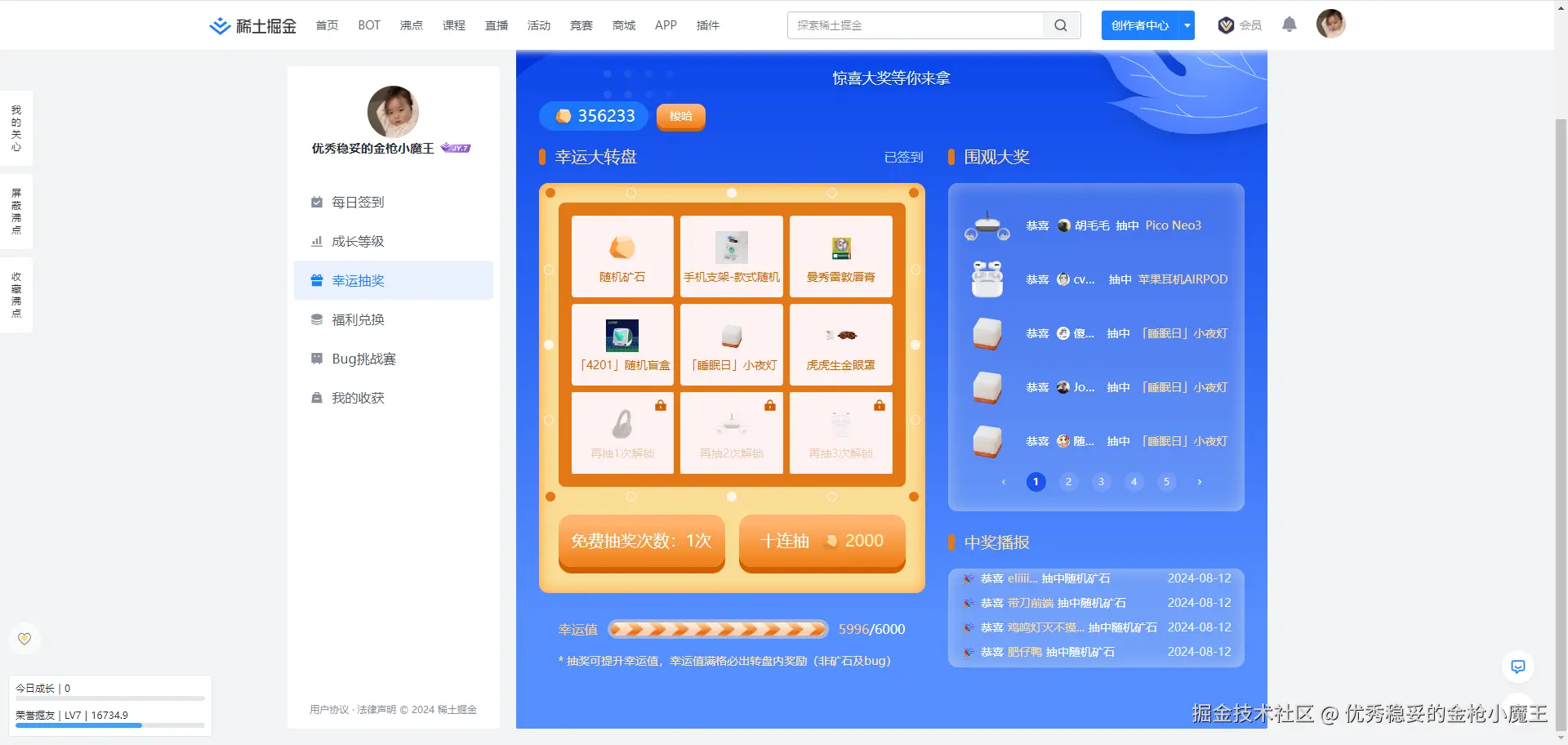Click the previous page left chevron
1568x745 pixels.
click(x=1003, y=482)
